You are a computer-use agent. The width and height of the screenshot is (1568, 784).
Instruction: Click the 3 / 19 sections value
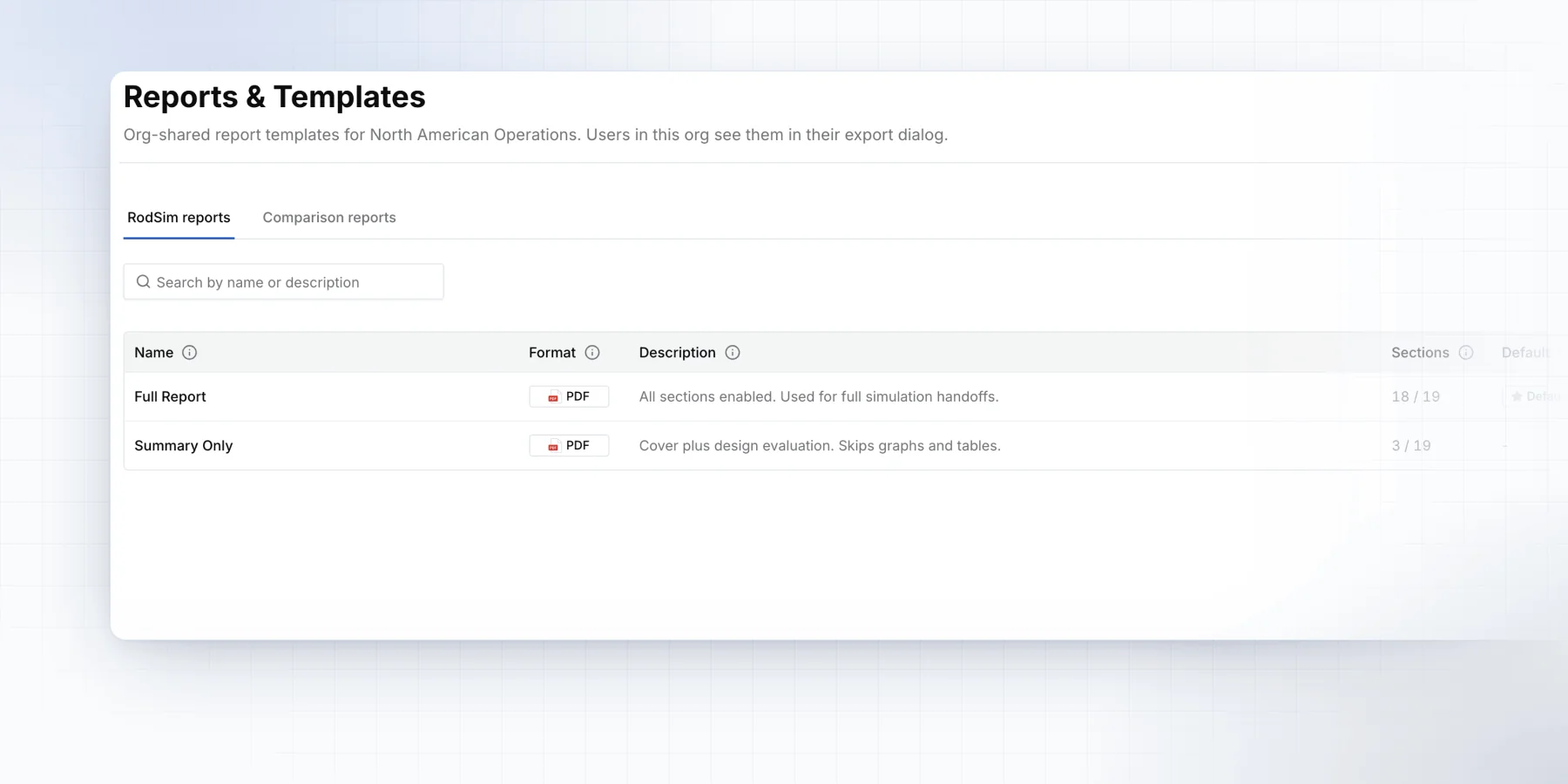[1411, 445]
